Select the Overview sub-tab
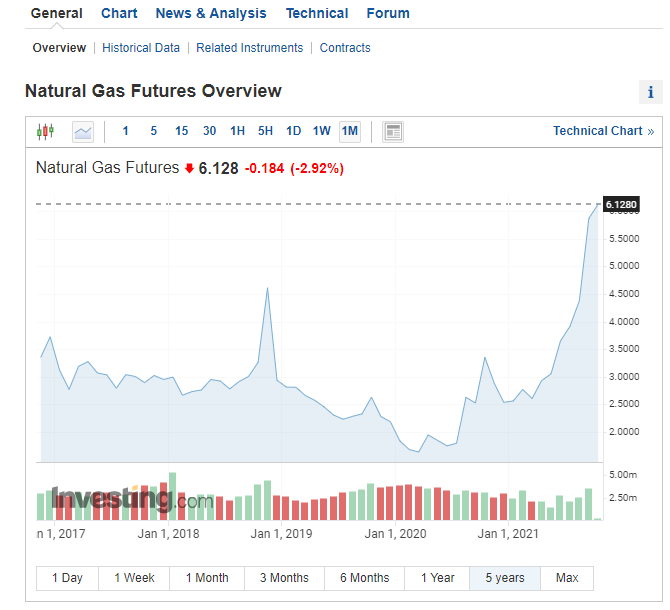The image size is (670, 610). pyautogui.click(x=59, y=48)
